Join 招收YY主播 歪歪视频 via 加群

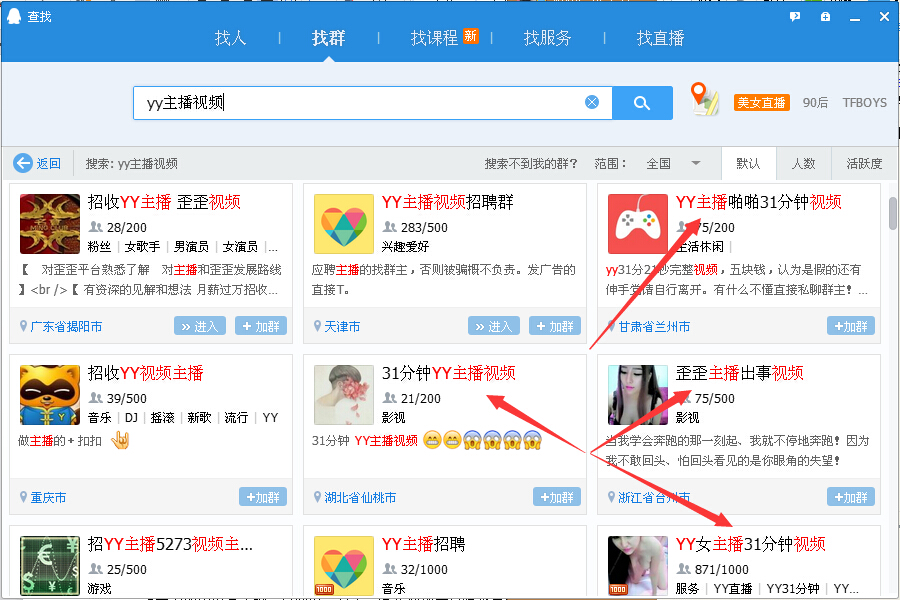click(261, 326)
